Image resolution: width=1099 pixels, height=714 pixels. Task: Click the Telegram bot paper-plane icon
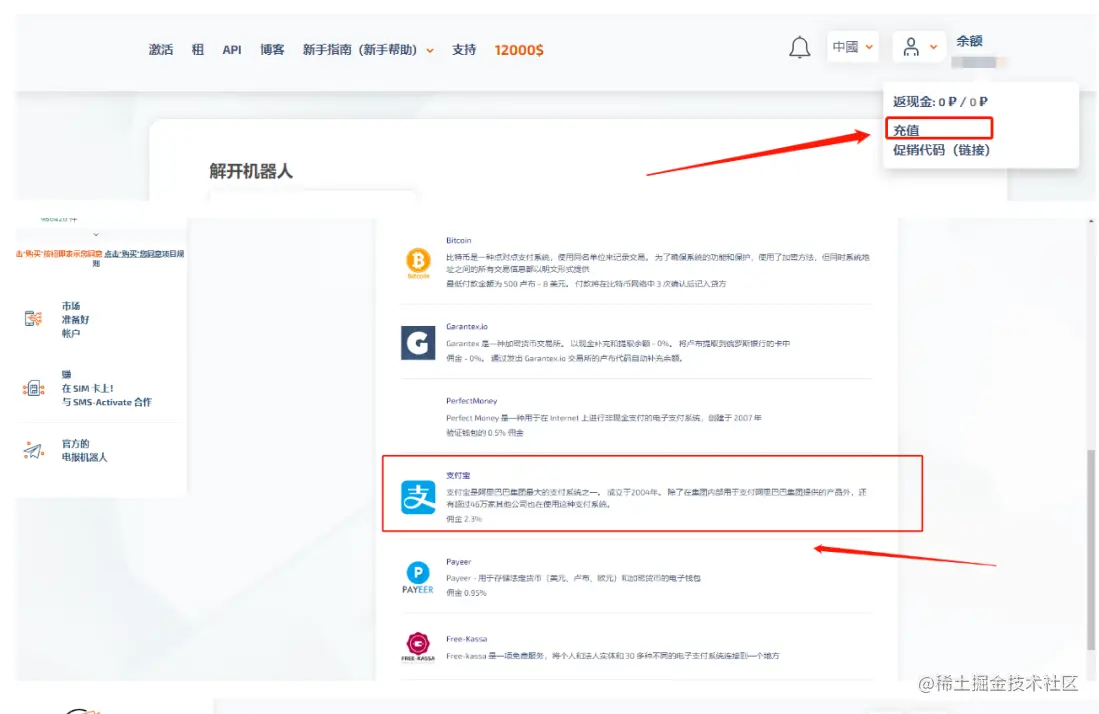(x=33, y=450)
